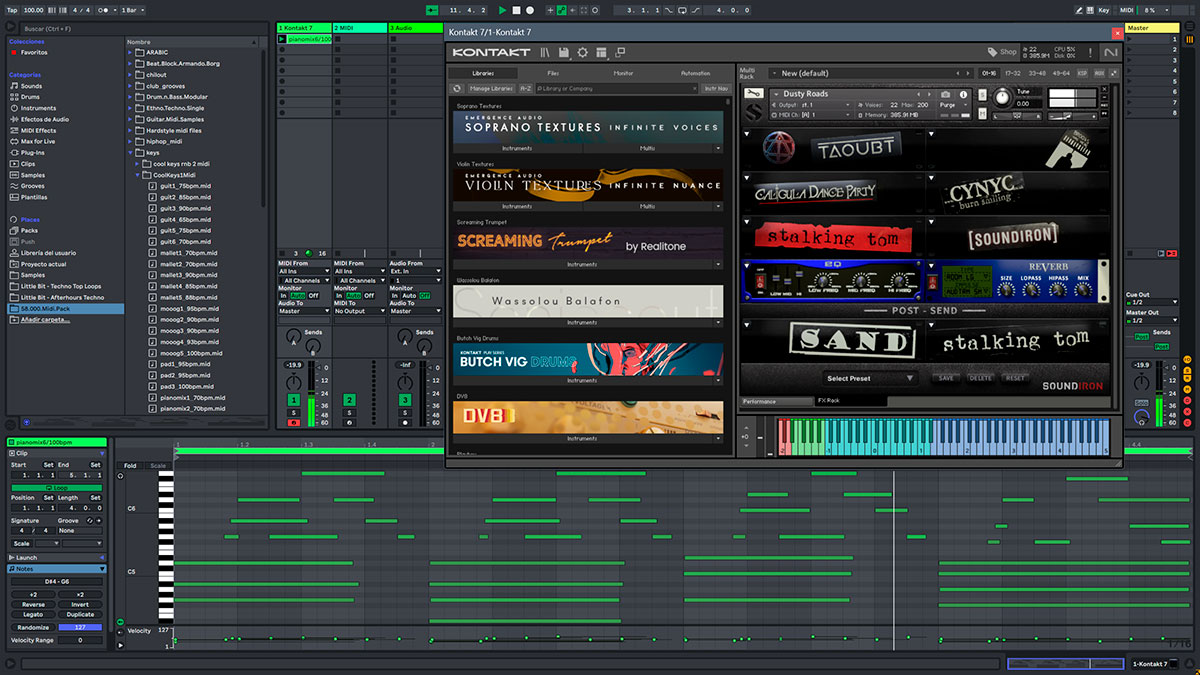The width and height of the screenshot is (1200, 675).
Task: Click the Randomize velocity button
Action: coord(33,627)
